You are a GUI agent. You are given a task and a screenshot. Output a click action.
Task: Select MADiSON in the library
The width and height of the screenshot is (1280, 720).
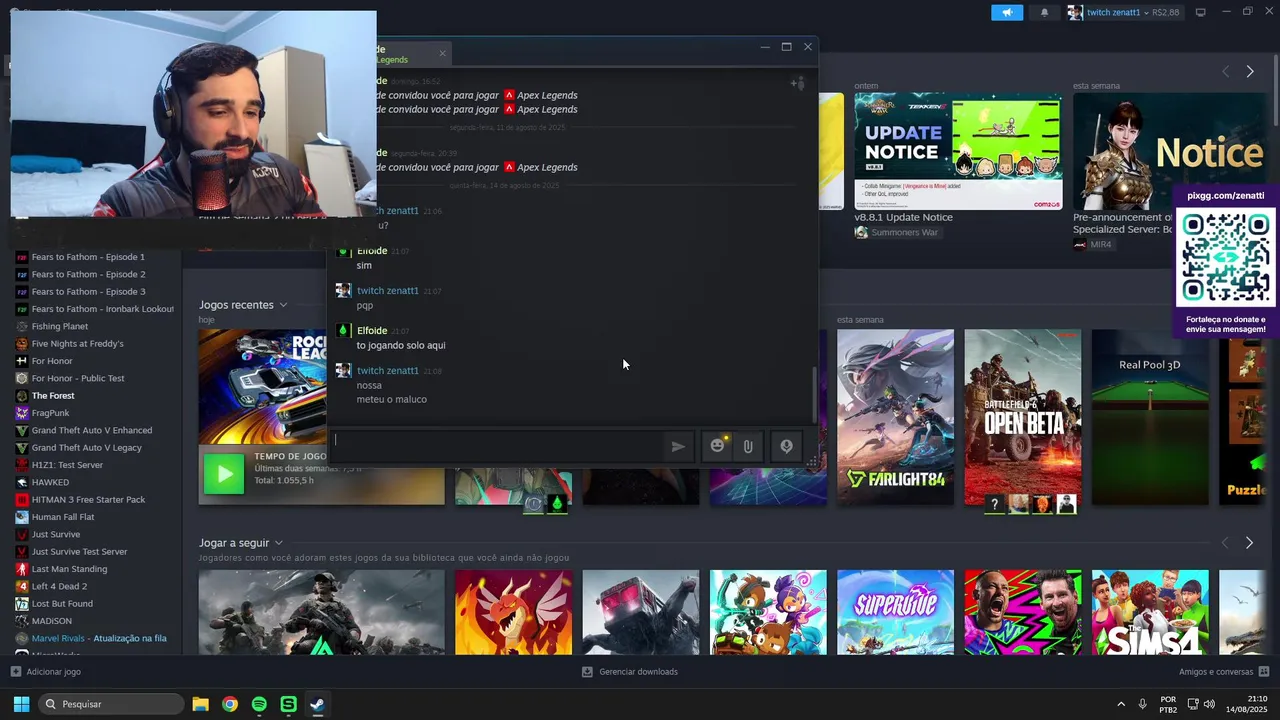point(51,621)
